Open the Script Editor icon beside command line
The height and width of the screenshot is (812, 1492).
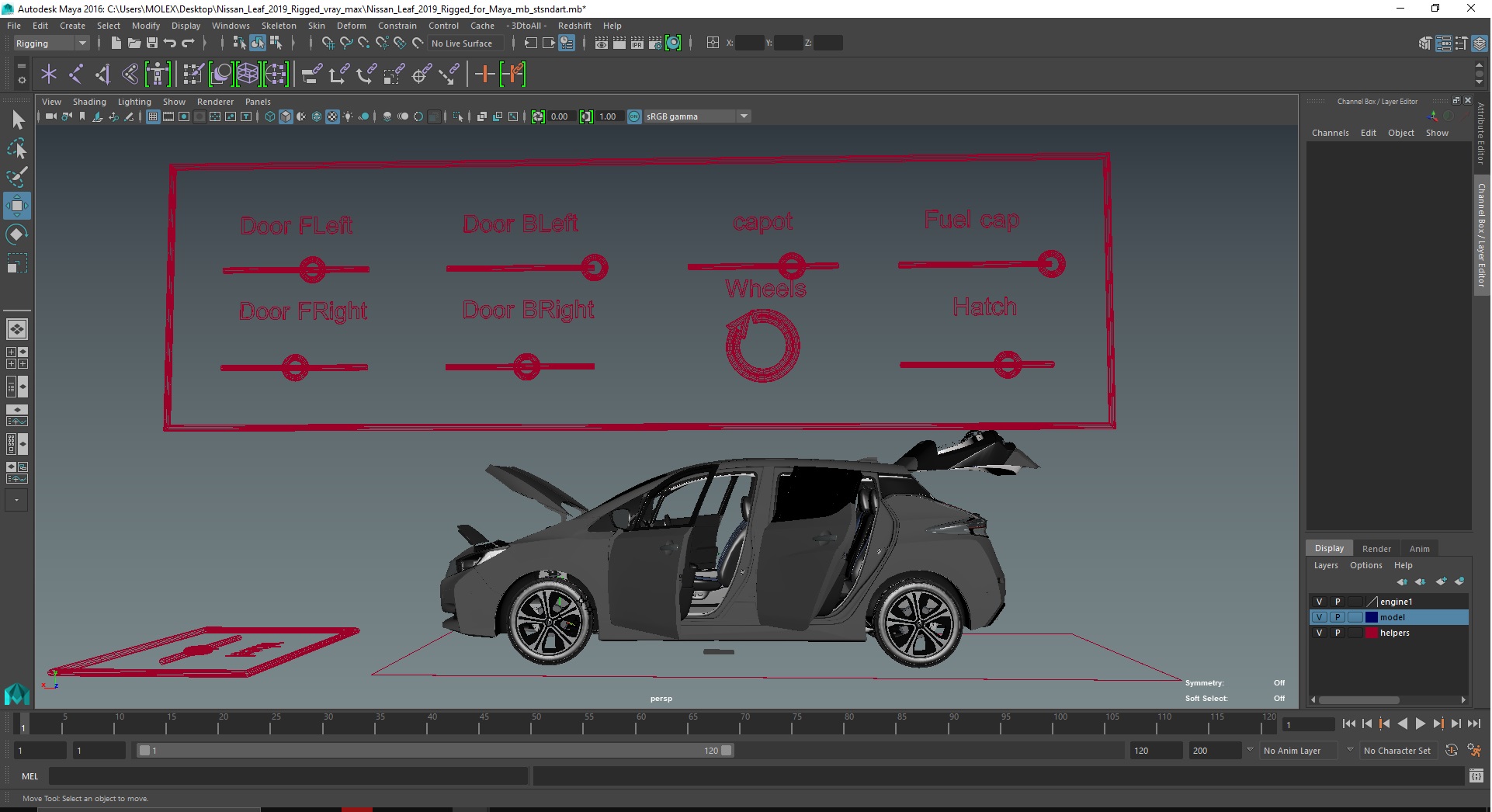click(1476, 776)
